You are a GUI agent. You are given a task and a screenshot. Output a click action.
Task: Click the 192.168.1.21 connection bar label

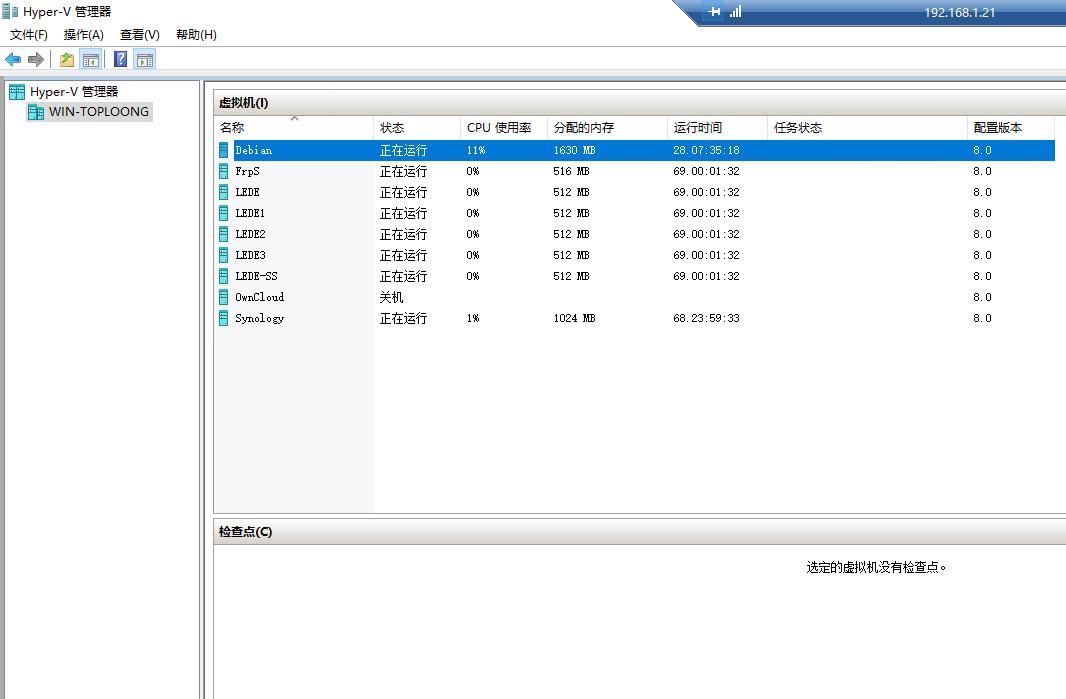(x=959, y=12)
